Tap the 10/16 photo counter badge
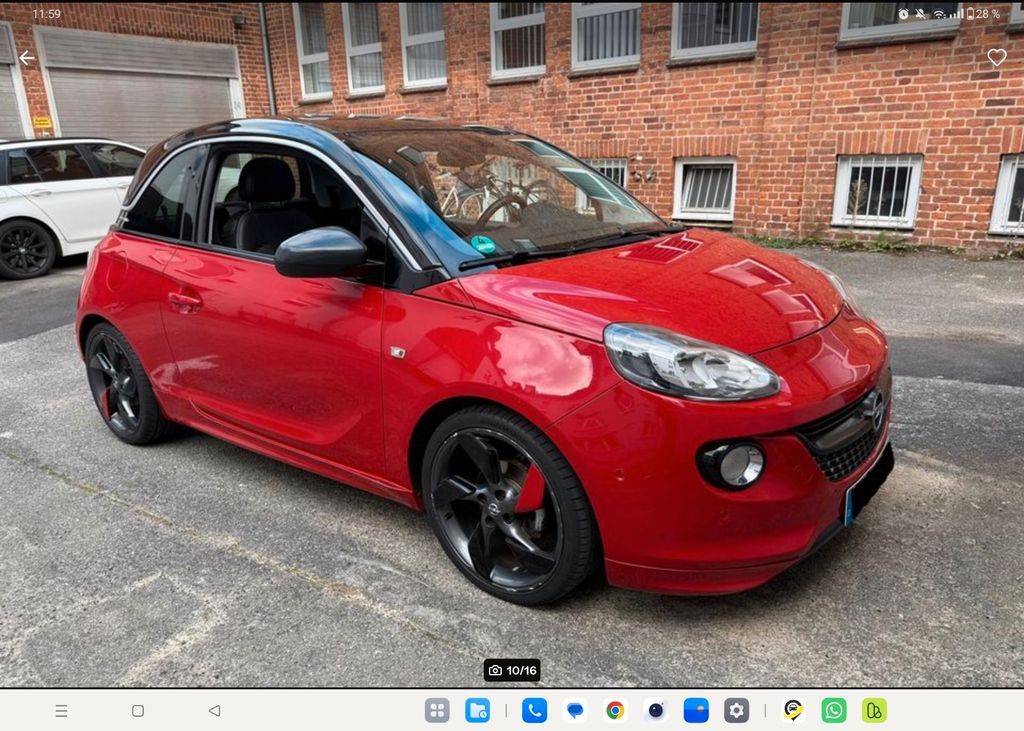 (x=512, y=670)
